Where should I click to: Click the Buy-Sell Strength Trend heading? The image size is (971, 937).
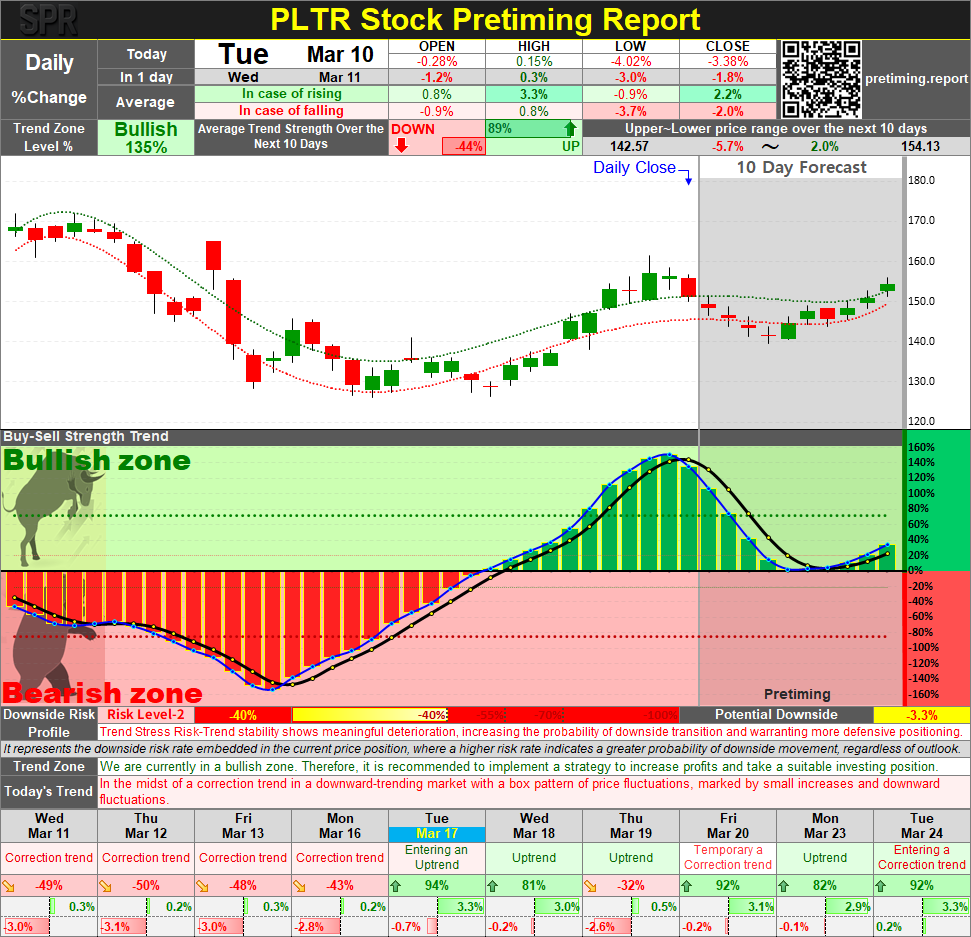(x=85, y=436)
